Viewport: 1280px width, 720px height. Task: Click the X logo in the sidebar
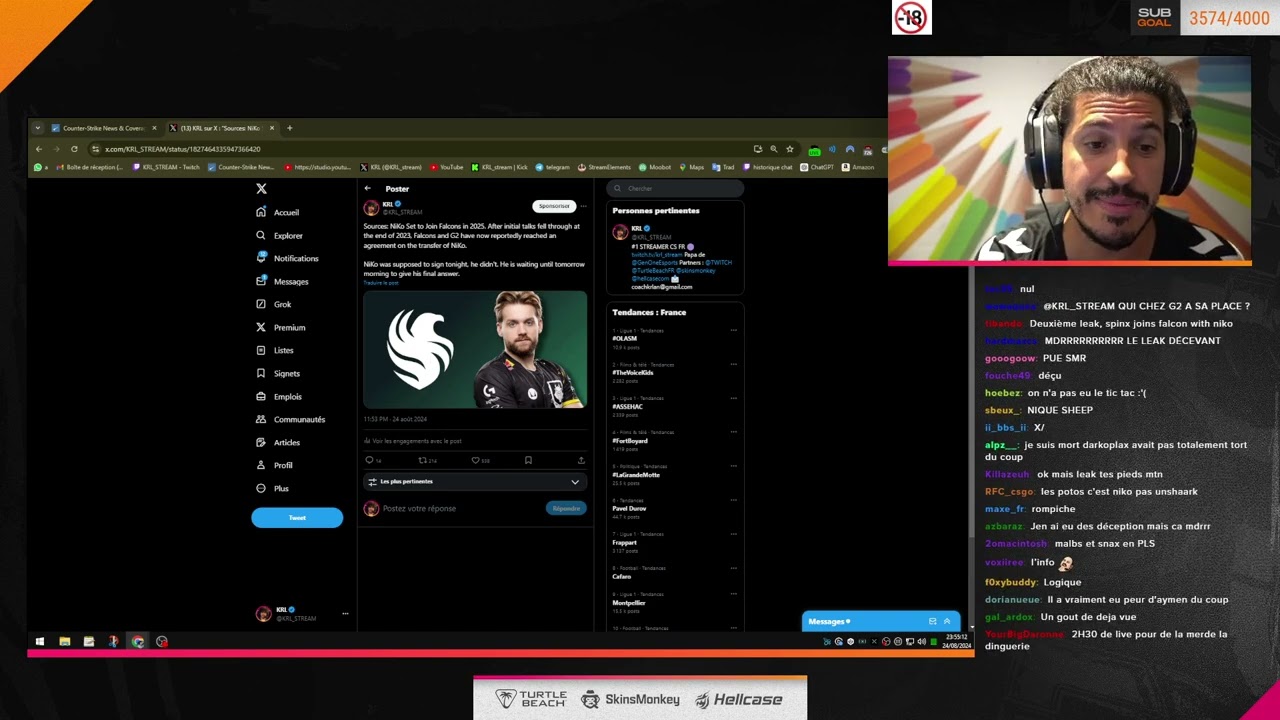[x=261, y=188]
